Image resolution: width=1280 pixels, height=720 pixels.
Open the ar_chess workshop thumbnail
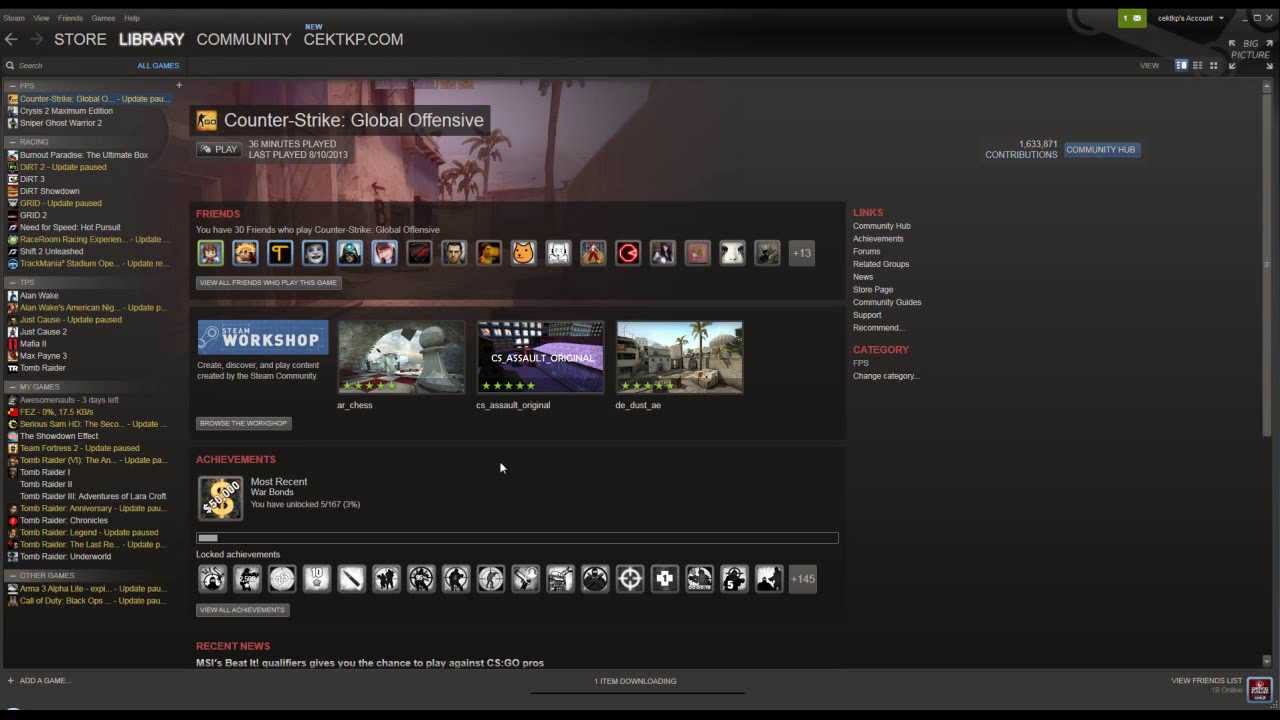[401, 357]
